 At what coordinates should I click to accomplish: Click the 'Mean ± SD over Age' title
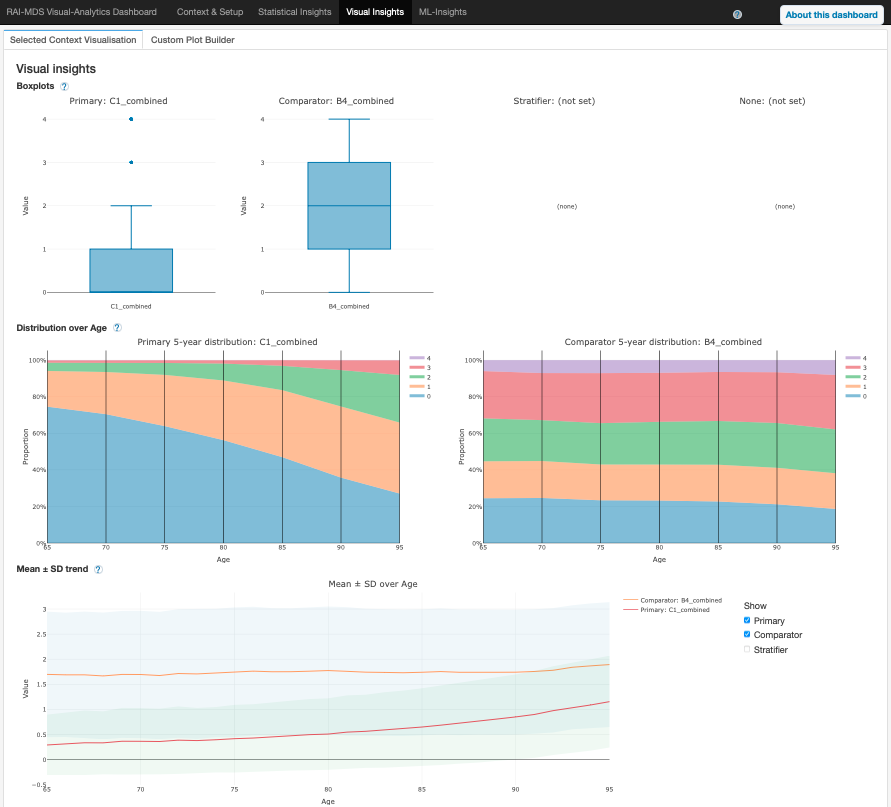click(373, 584)
